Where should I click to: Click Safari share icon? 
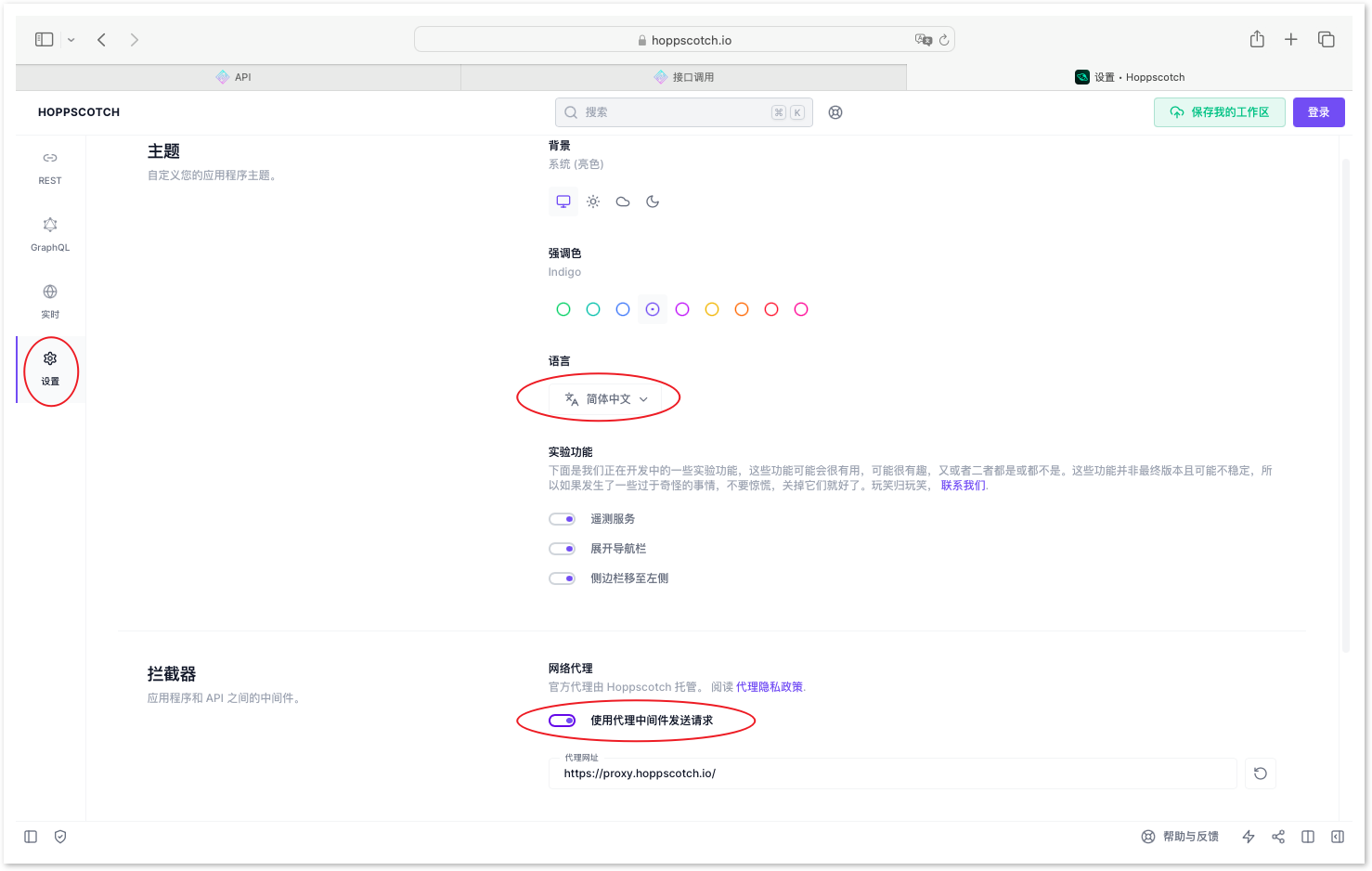click(1257, 39)
